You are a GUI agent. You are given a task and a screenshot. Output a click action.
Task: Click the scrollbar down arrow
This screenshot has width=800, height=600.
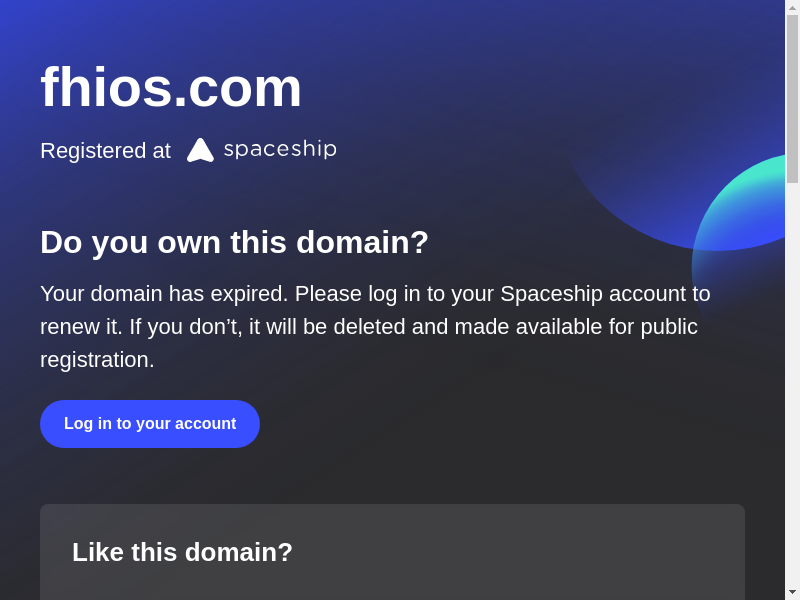tap(792, 592)
